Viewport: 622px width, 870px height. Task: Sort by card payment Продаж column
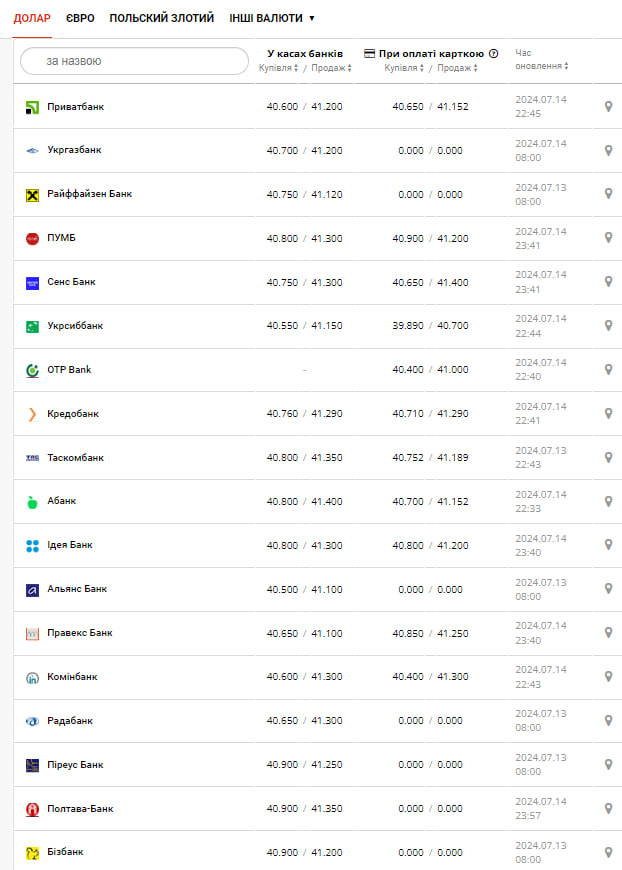(x=457, y=68)
